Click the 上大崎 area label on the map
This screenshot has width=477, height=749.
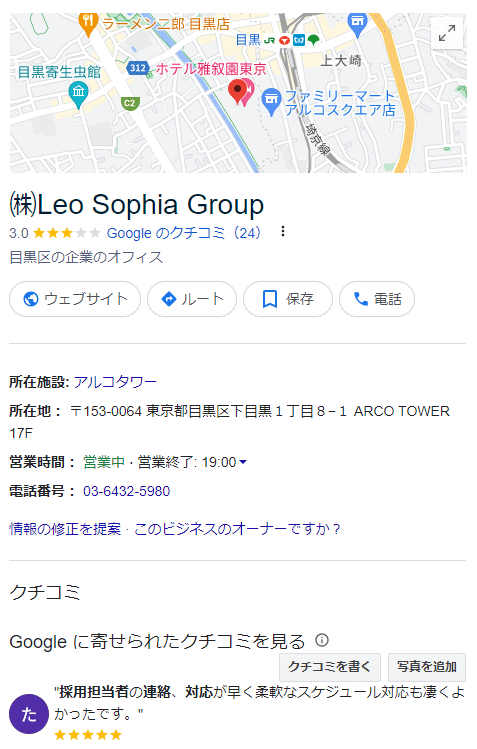[x=341, y=61]
